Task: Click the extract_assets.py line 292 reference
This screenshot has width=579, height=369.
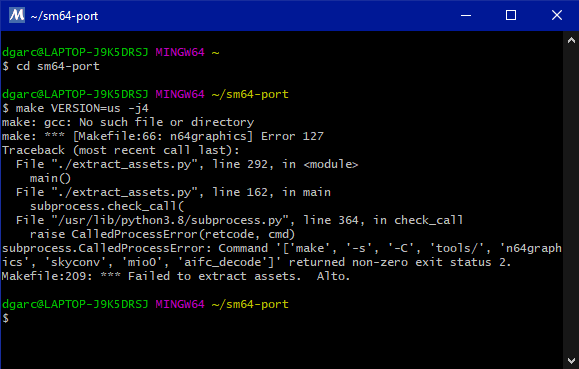Action: [x=187, y=164]
